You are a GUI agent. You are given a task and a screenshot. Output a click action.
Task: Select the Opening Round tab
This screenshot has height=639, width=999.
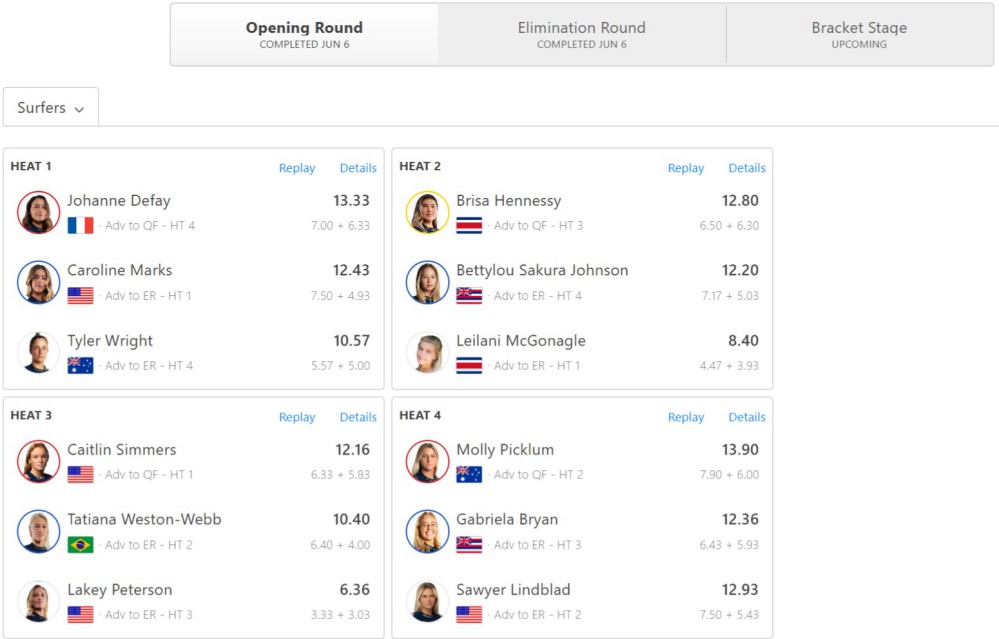[x=304, y=35]
